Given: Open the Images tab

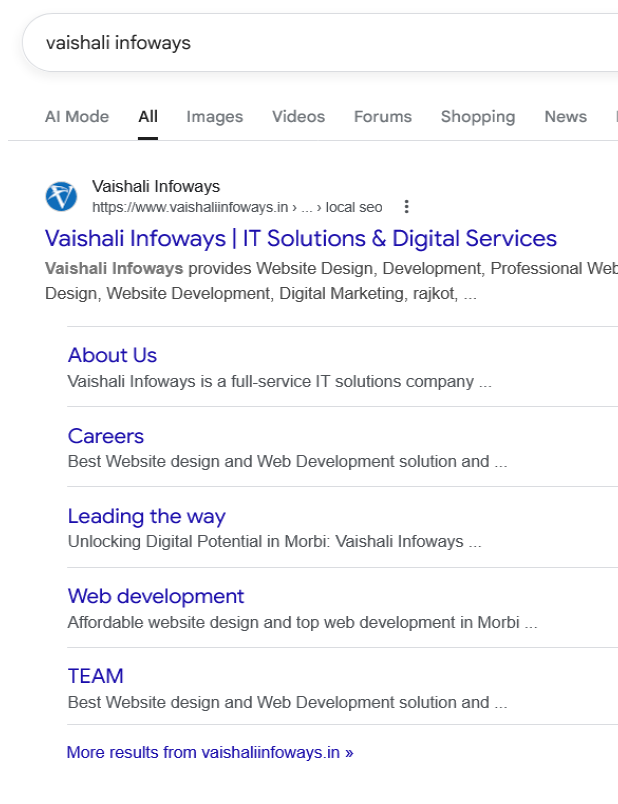Looking at the screenshot, I should click(x=214, y=117).
